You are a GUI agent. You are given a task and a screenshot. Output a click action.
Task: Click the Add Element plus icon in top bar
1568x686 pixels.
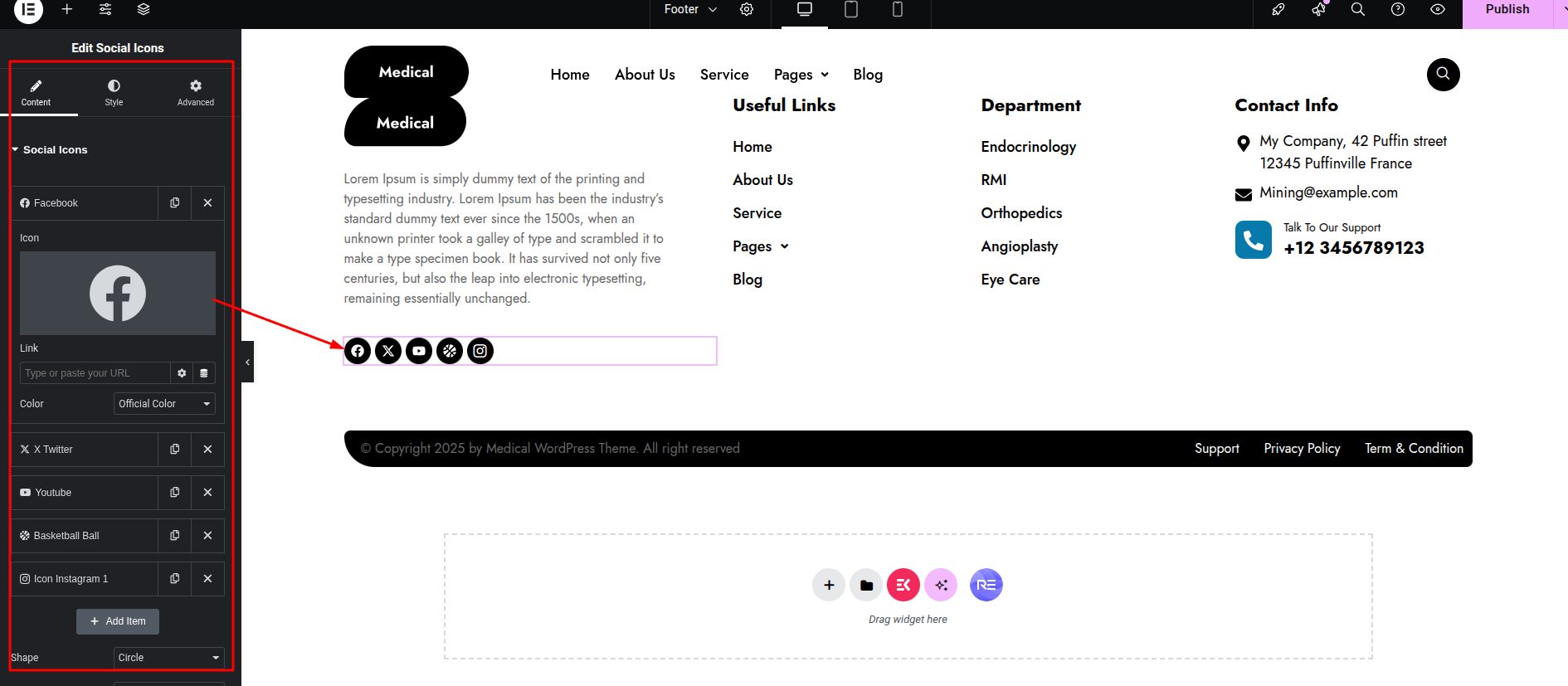[x=67, y=9]
